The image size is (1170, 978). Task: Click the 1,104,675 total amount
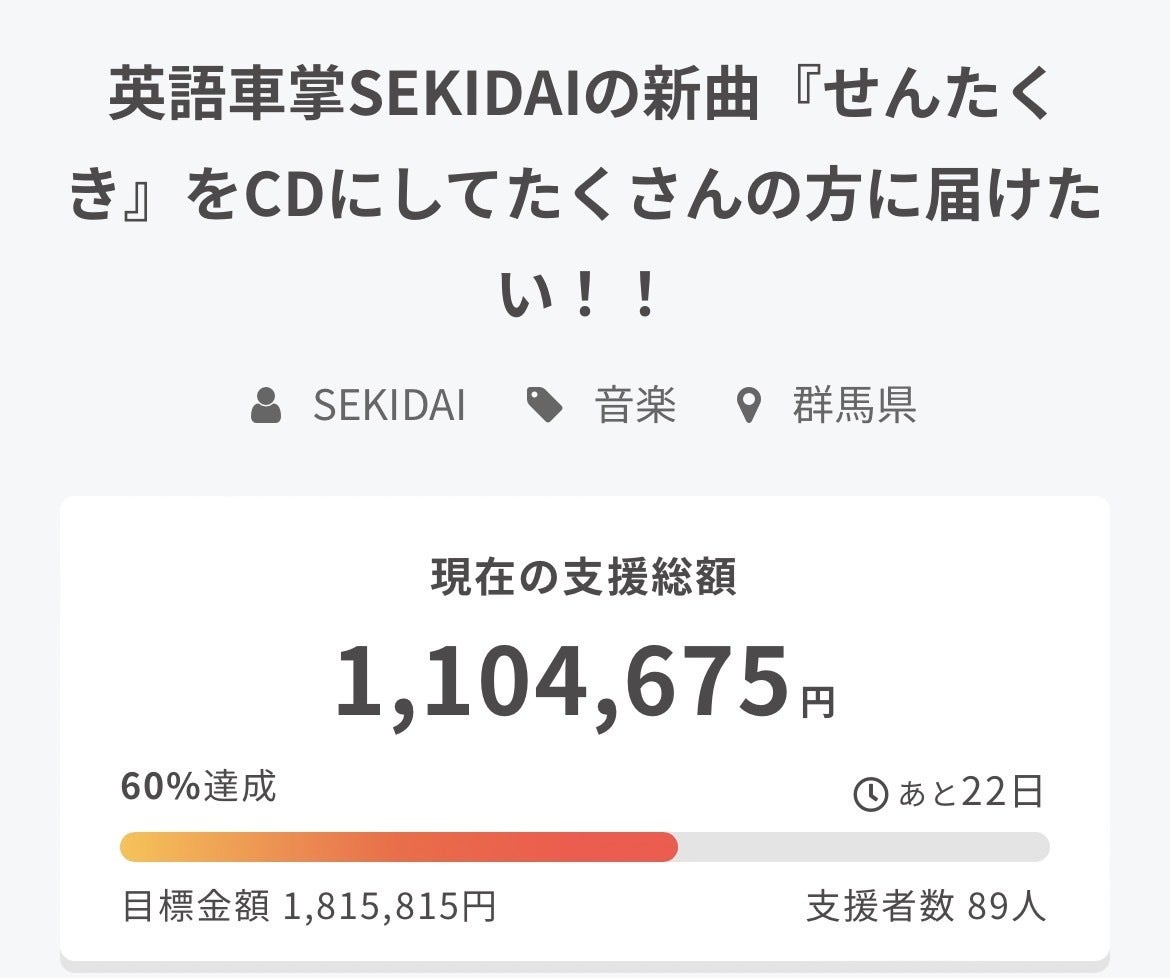561,683
